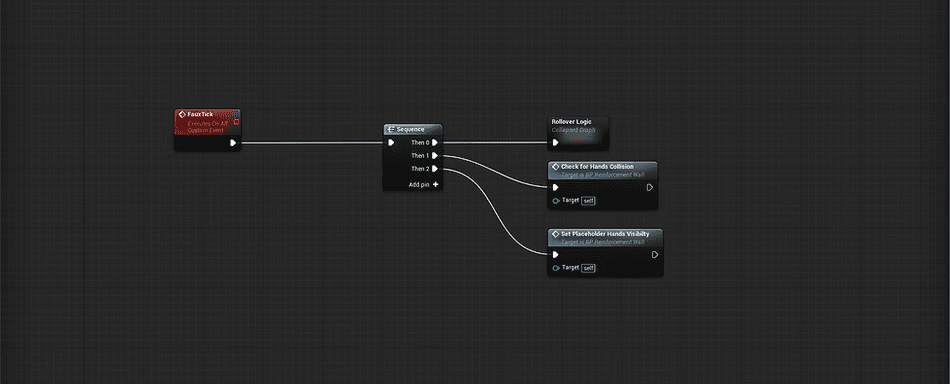Screen dimensions: 950x384
Task: Select the Check for Hands Collision title
Action: tap(597, 167)
